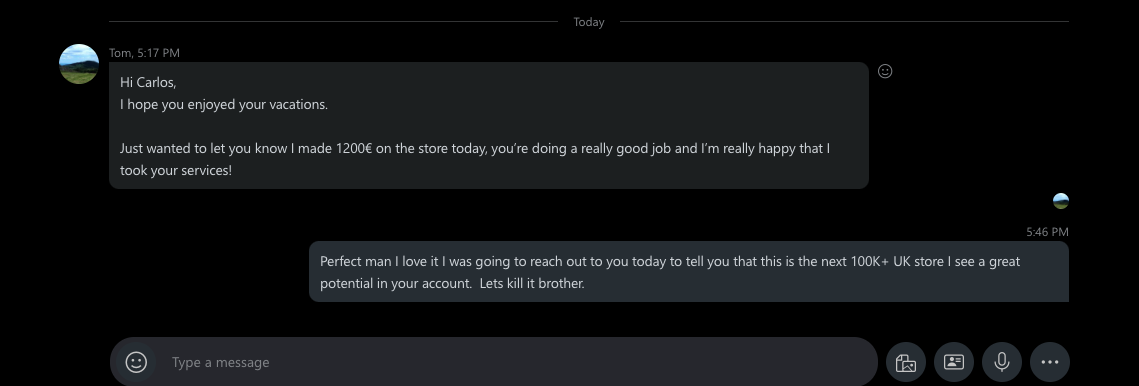Click the "Hi Carlos," greeting line
Image resolution: width=1139 pixels, height=386 pixels.
[148, 82]
